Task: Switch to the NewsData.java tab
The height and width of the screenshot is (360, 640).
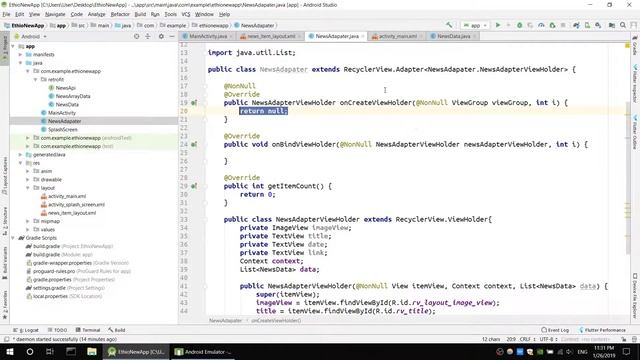Action: coord(453,36)
